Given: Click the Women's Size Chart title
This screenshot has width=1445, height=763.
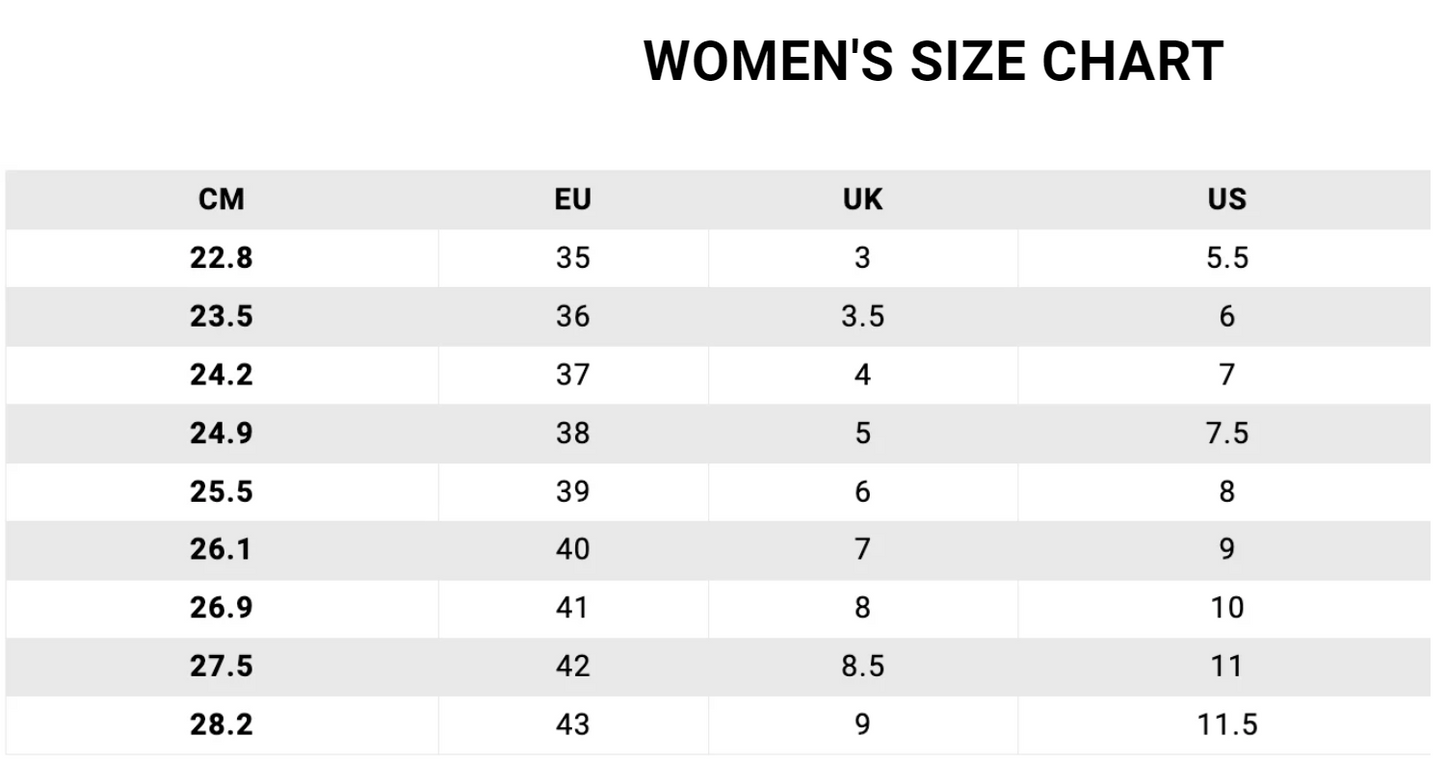Looking at the screenshot, I should pos(933,62).
